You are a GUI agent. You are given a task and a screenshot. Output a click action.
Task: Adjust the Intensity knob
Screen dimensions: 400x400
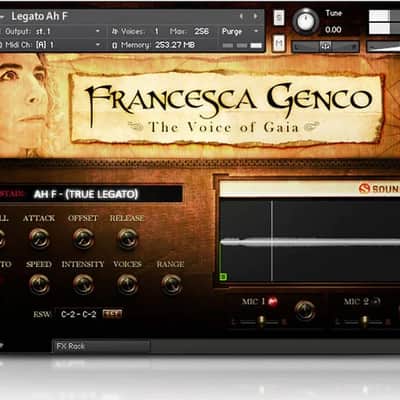[x=83, y=284]
